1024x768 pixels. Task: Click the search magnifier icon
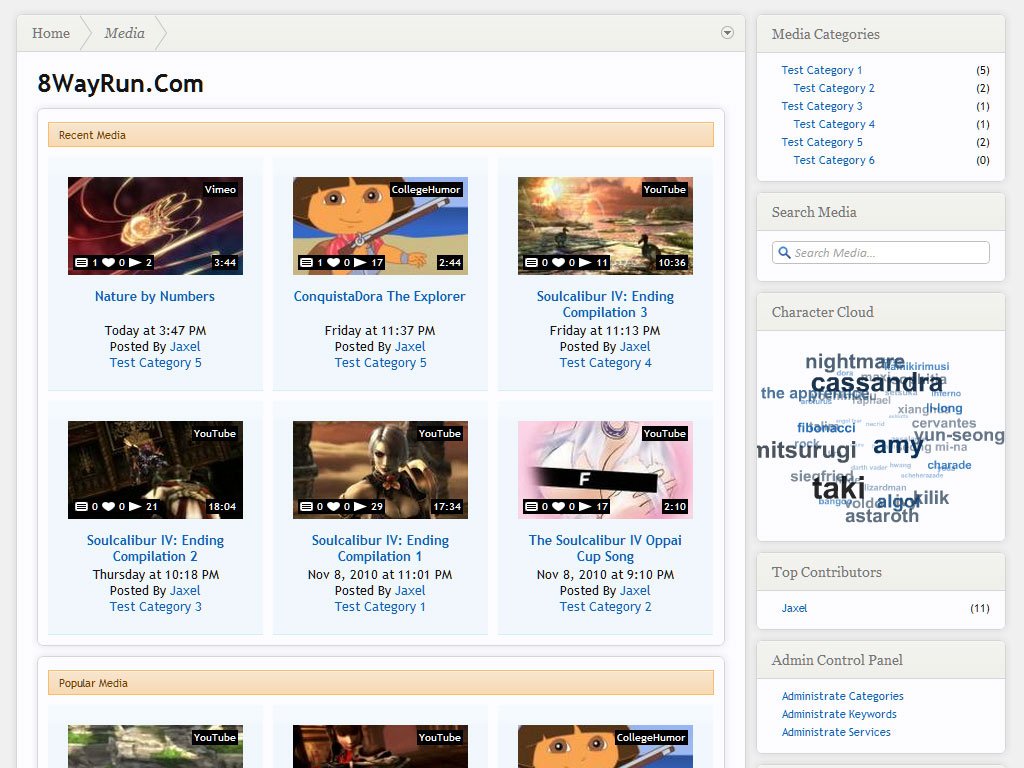pos(784,252)
